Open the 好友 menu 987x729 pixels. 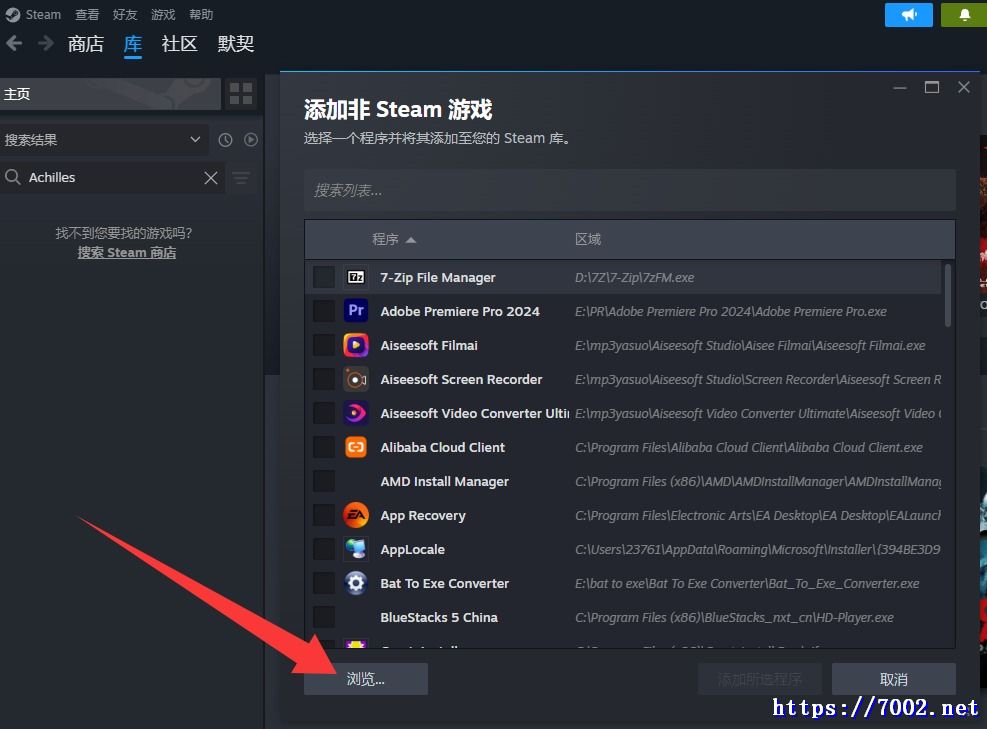point(125,14)
